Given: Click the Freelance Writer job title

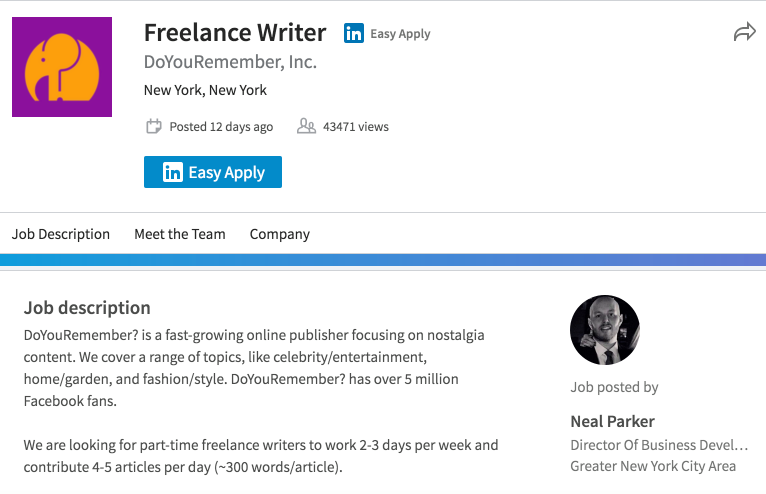Looking at the screenshot, I should pos(235,33).
